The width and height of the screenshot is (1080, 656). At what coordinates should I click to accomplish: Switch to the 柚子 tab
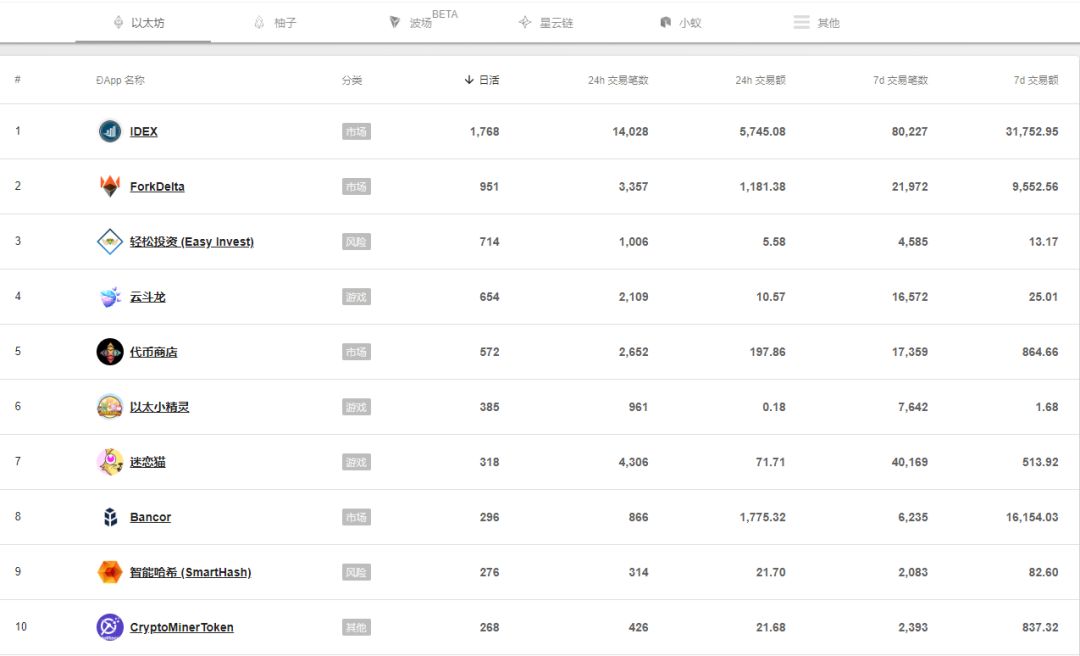pos(276,23)
